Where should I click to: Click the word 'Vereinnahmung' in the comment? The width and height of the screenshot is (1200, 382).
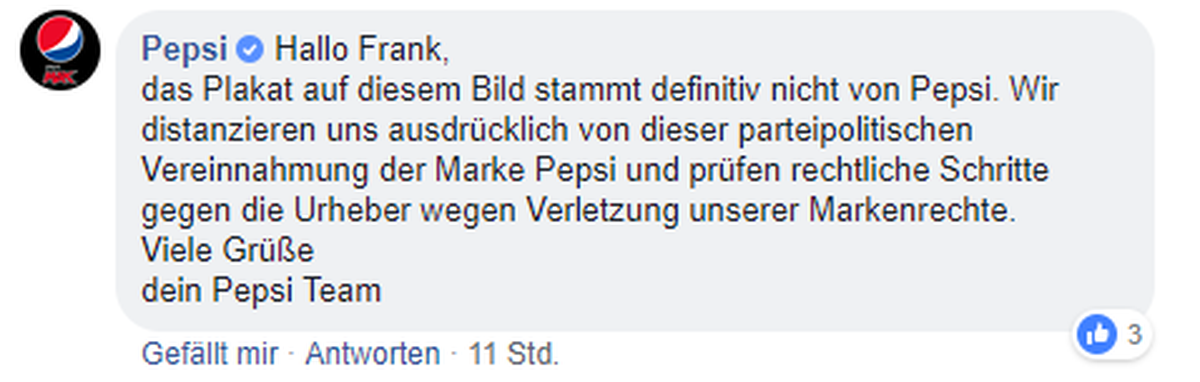(x=244, y=171)
